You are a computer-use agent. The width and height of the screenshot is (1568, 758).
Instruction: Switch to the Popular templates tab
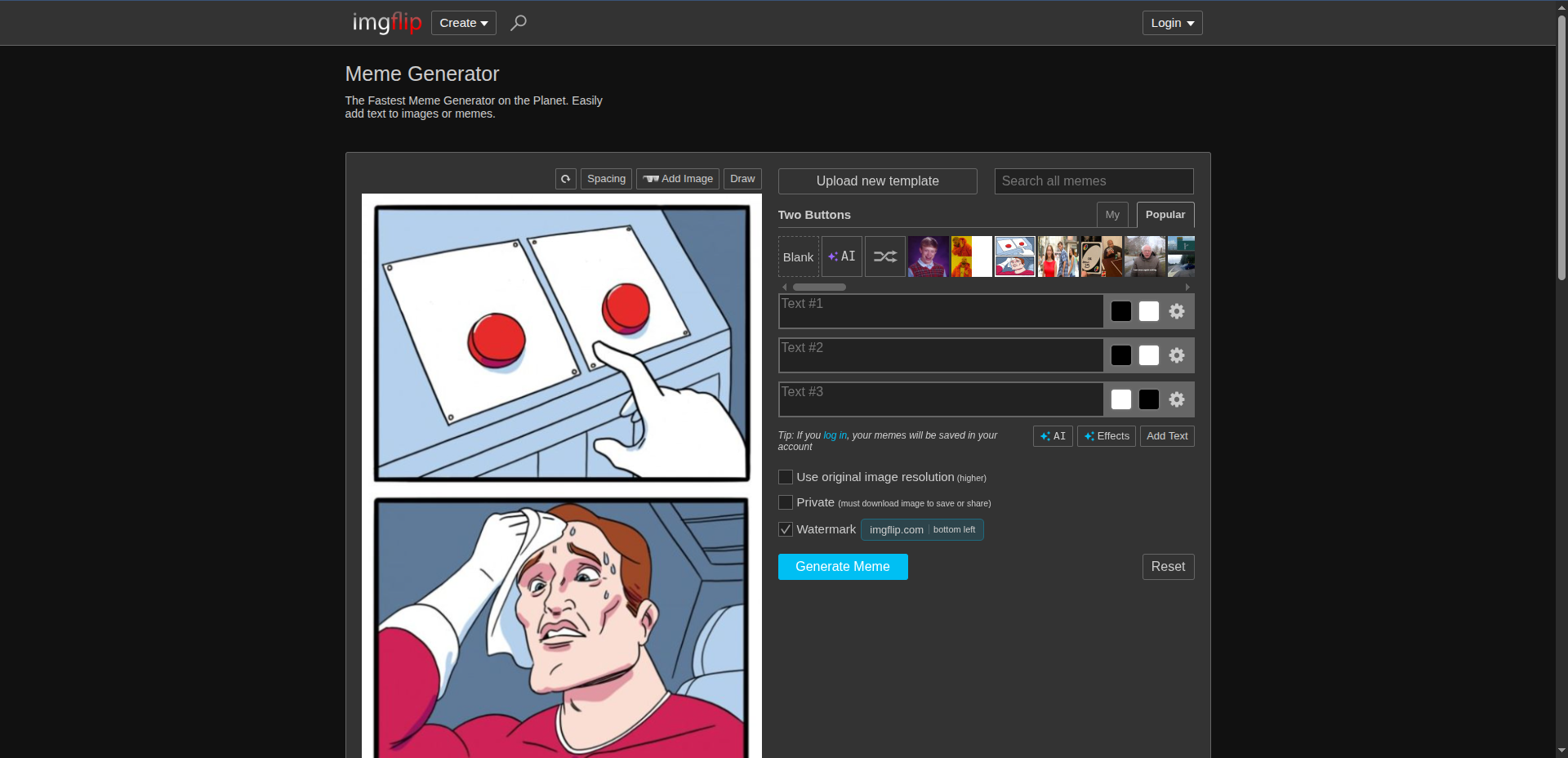[x=1165, y=215]
